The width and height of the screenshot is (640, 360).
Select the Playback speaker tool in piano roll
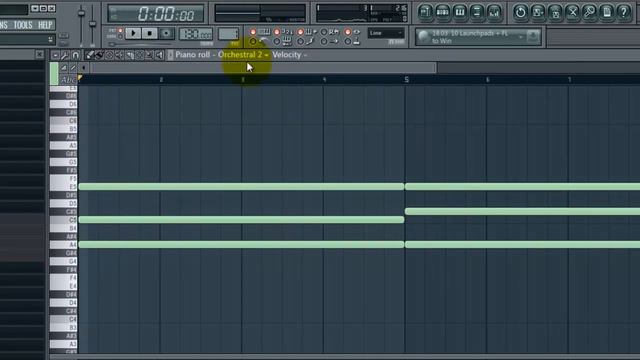tap(160, 55)
